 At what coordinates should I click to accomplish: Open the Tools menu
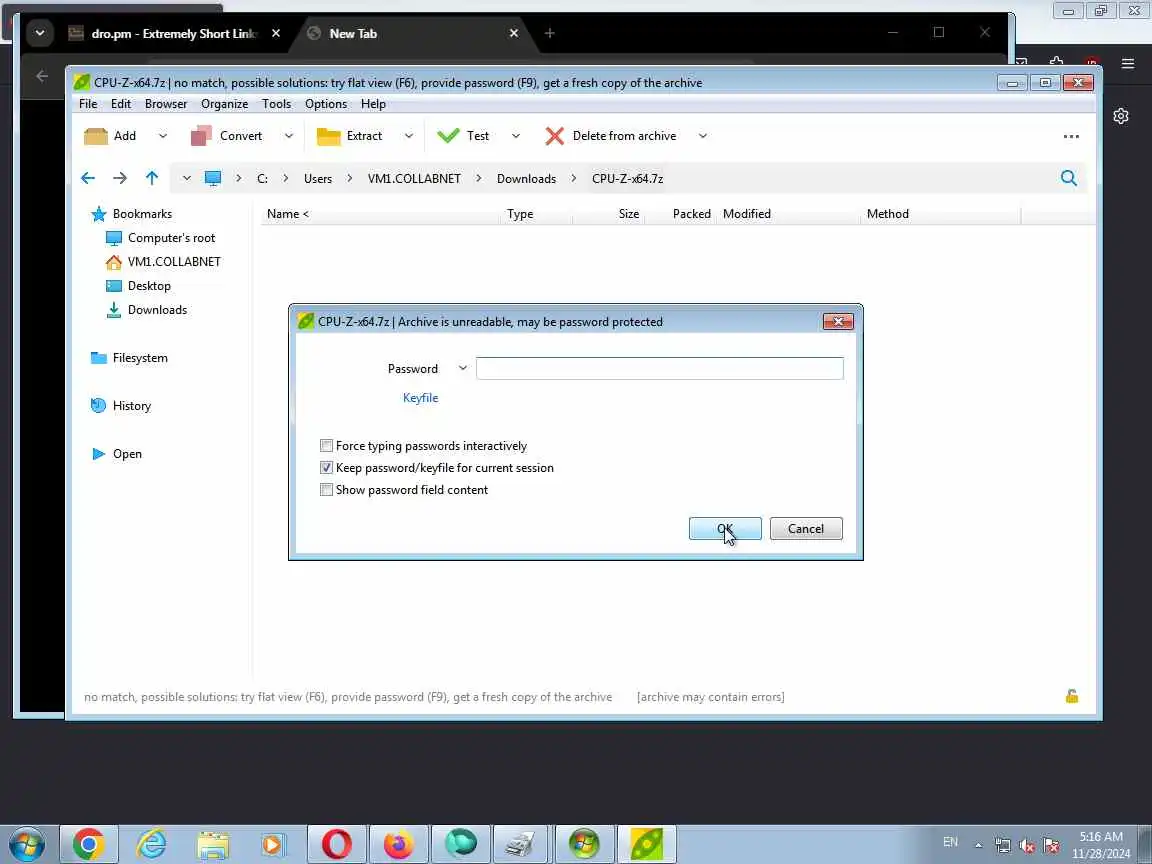(277, 104)
